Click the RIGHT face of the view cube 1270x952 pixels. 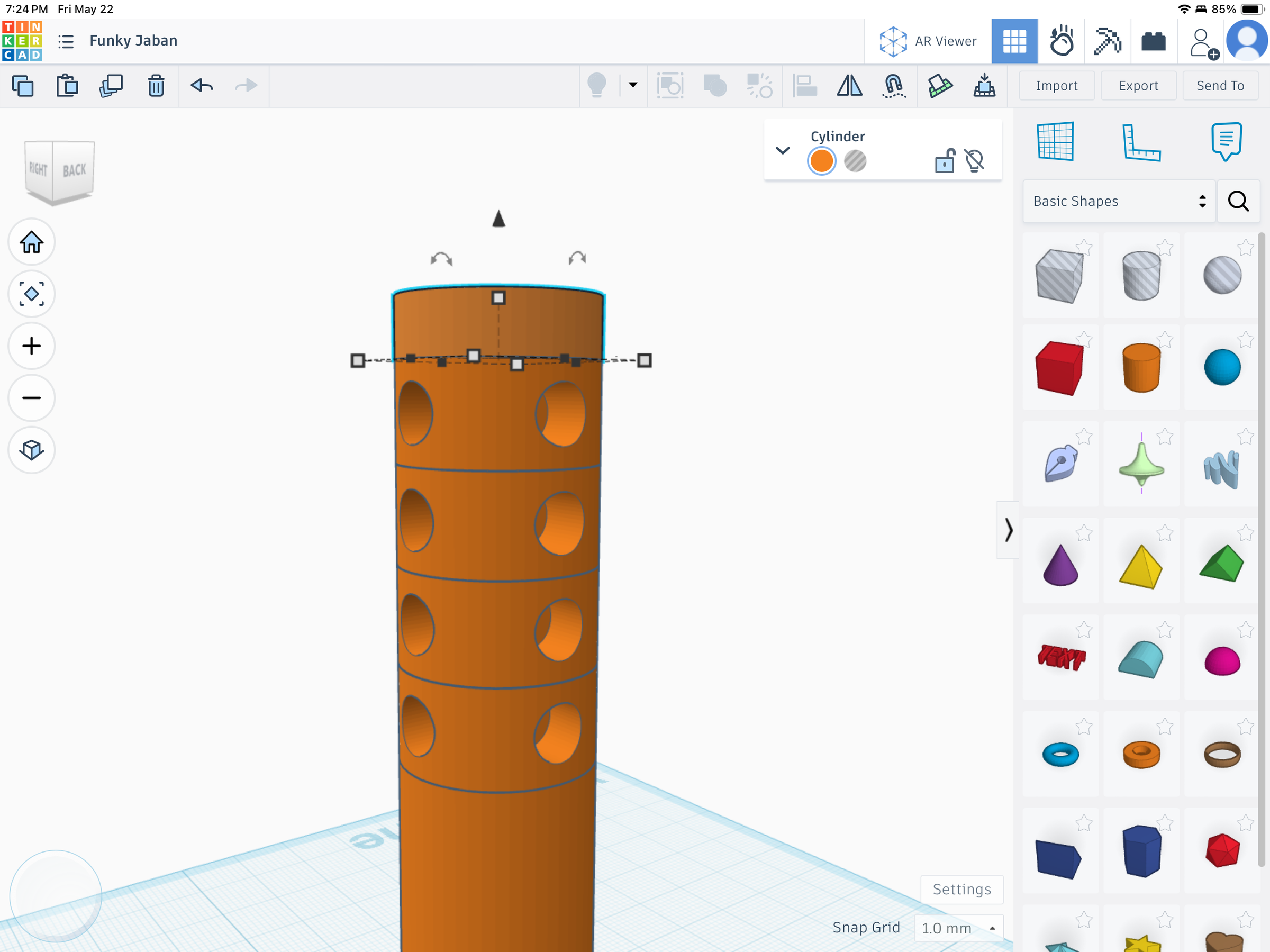[39, 169]
